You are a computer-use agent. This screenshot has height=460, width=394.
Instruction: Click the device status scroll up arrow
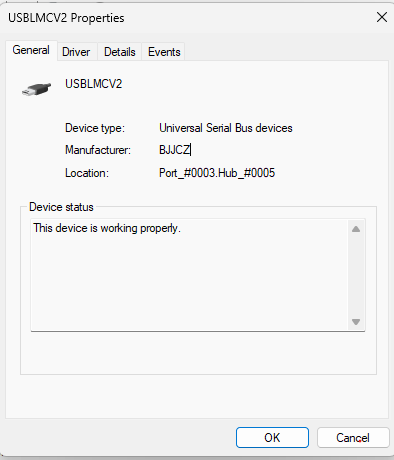tap(356, 229)
